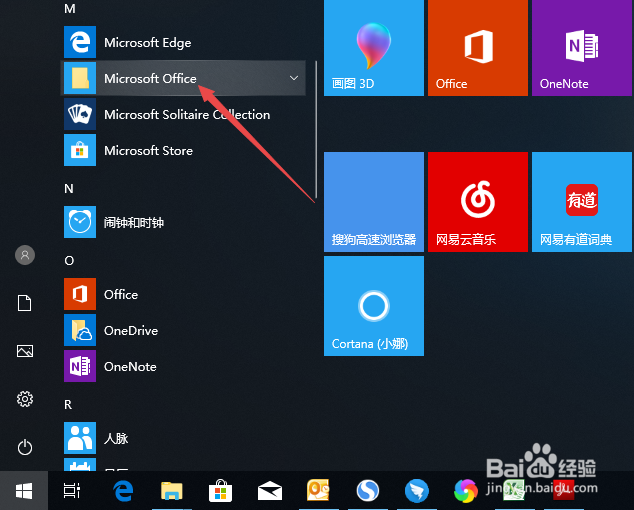Screen dimensions: 634x510
Task: Open the colorful pinwheel app on taskbar
Action: [466, 491]
